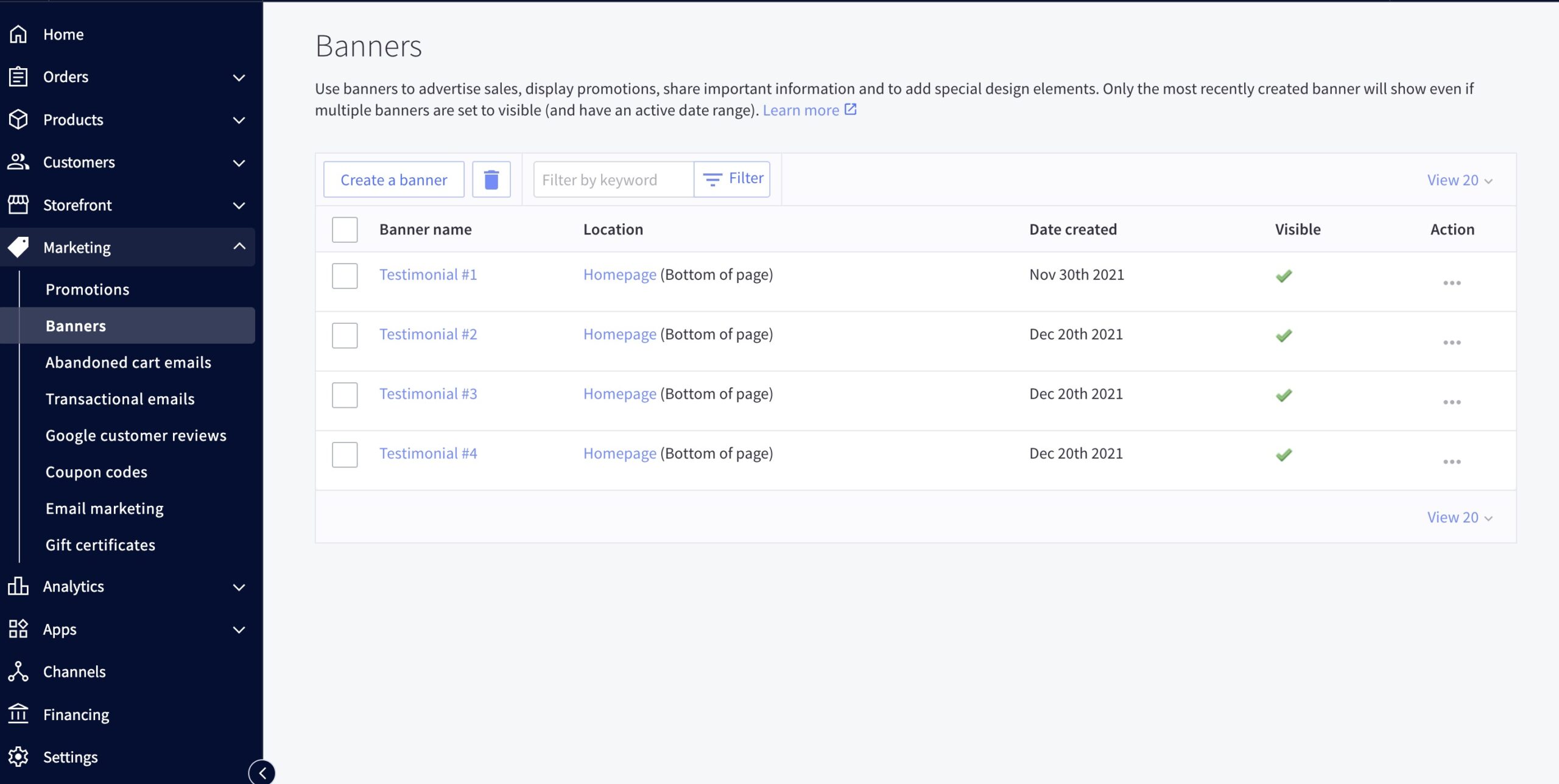Collapse the Marketing section chevron

(x=239, y=247)
